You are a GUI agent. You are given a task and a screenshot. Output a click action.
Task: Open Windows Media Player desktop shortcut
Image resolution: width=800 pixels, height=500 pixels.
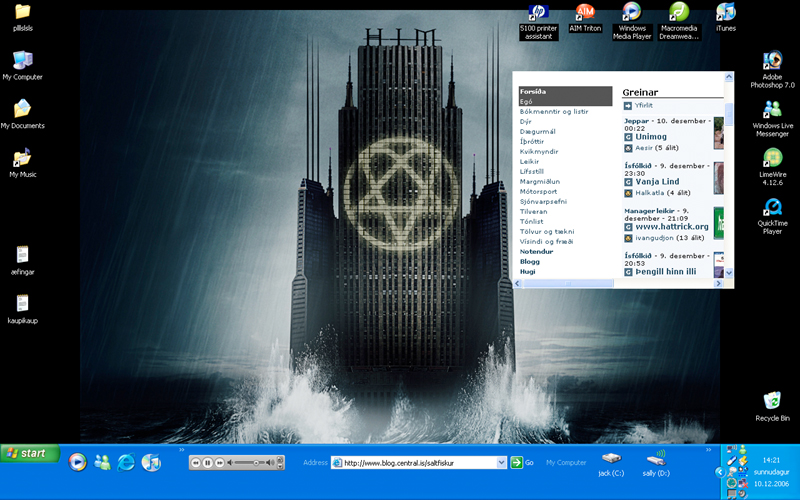point(632,21)
